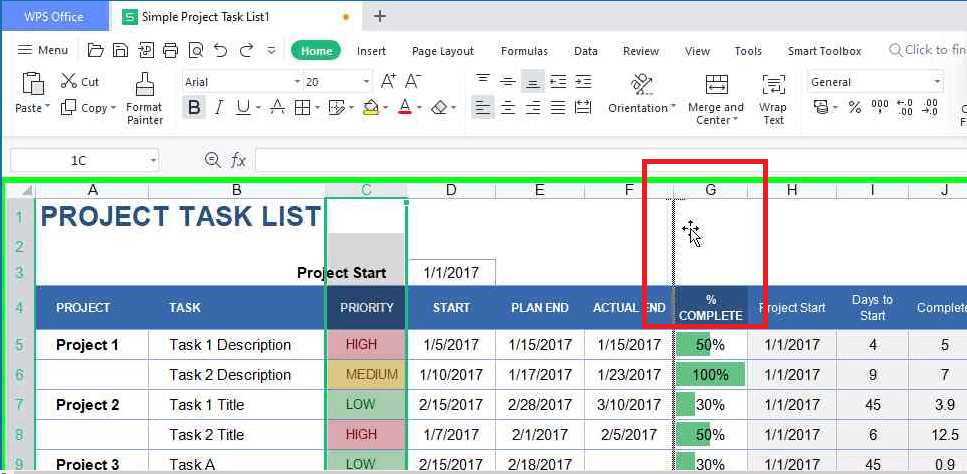Click the cell style format icon

pos(336,108)
